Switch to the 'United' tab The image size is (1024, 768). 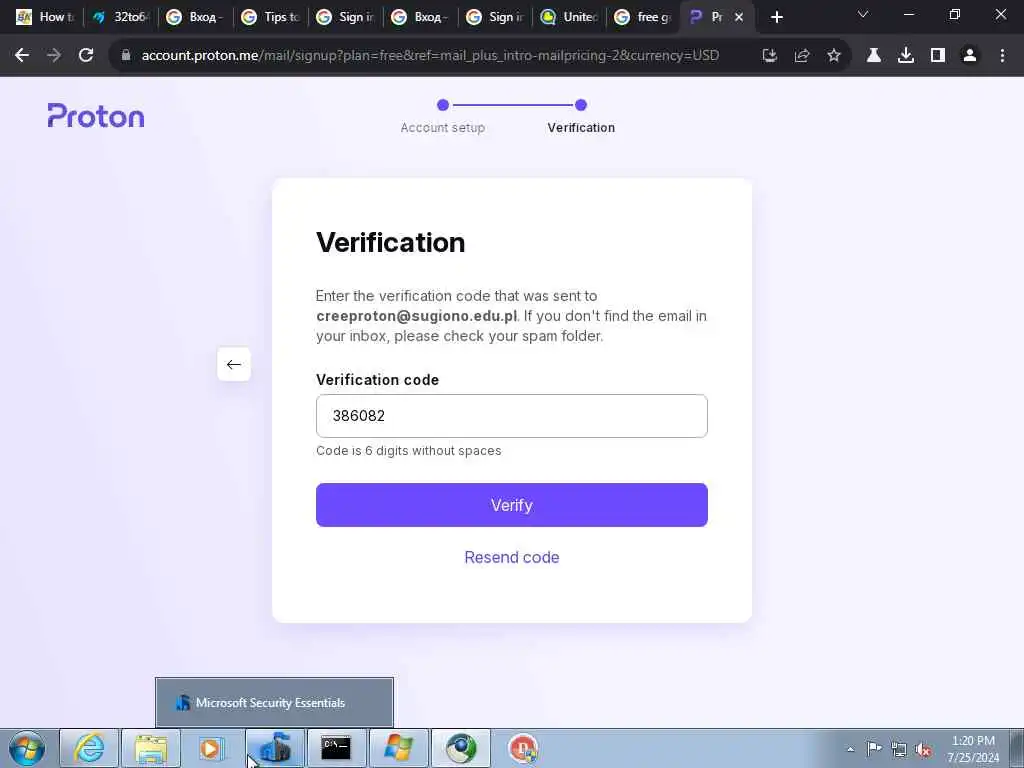tap(570, 17)
